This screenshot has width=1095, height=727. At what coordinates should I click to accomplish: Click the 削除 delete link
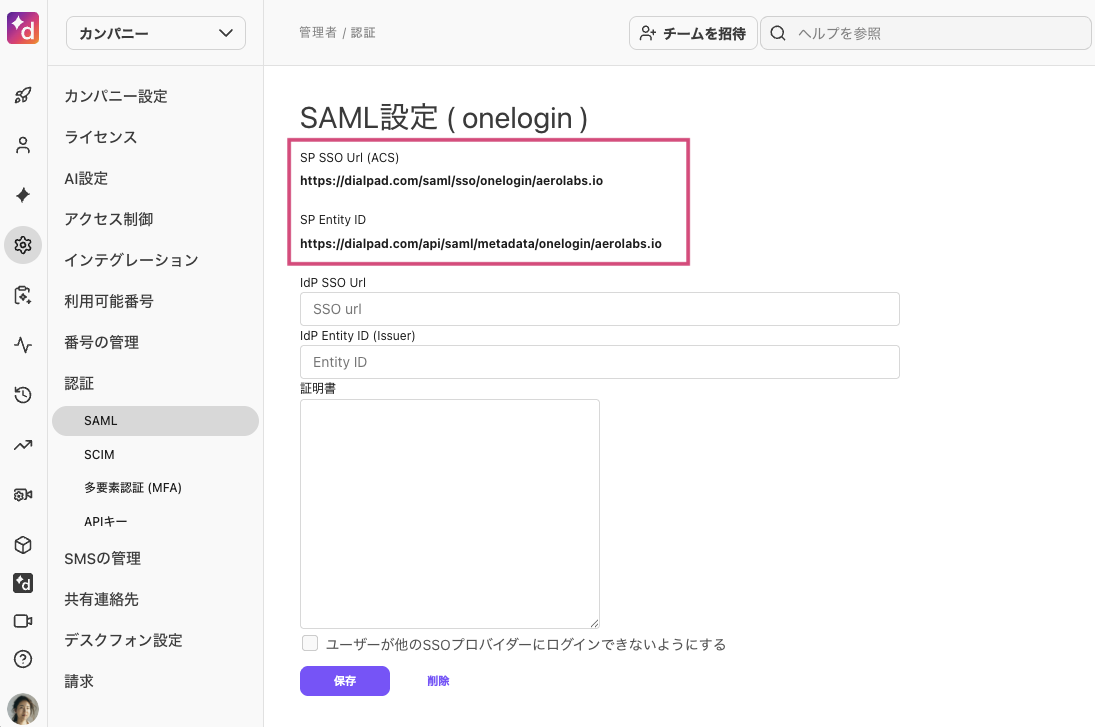[x=439, y=681]
